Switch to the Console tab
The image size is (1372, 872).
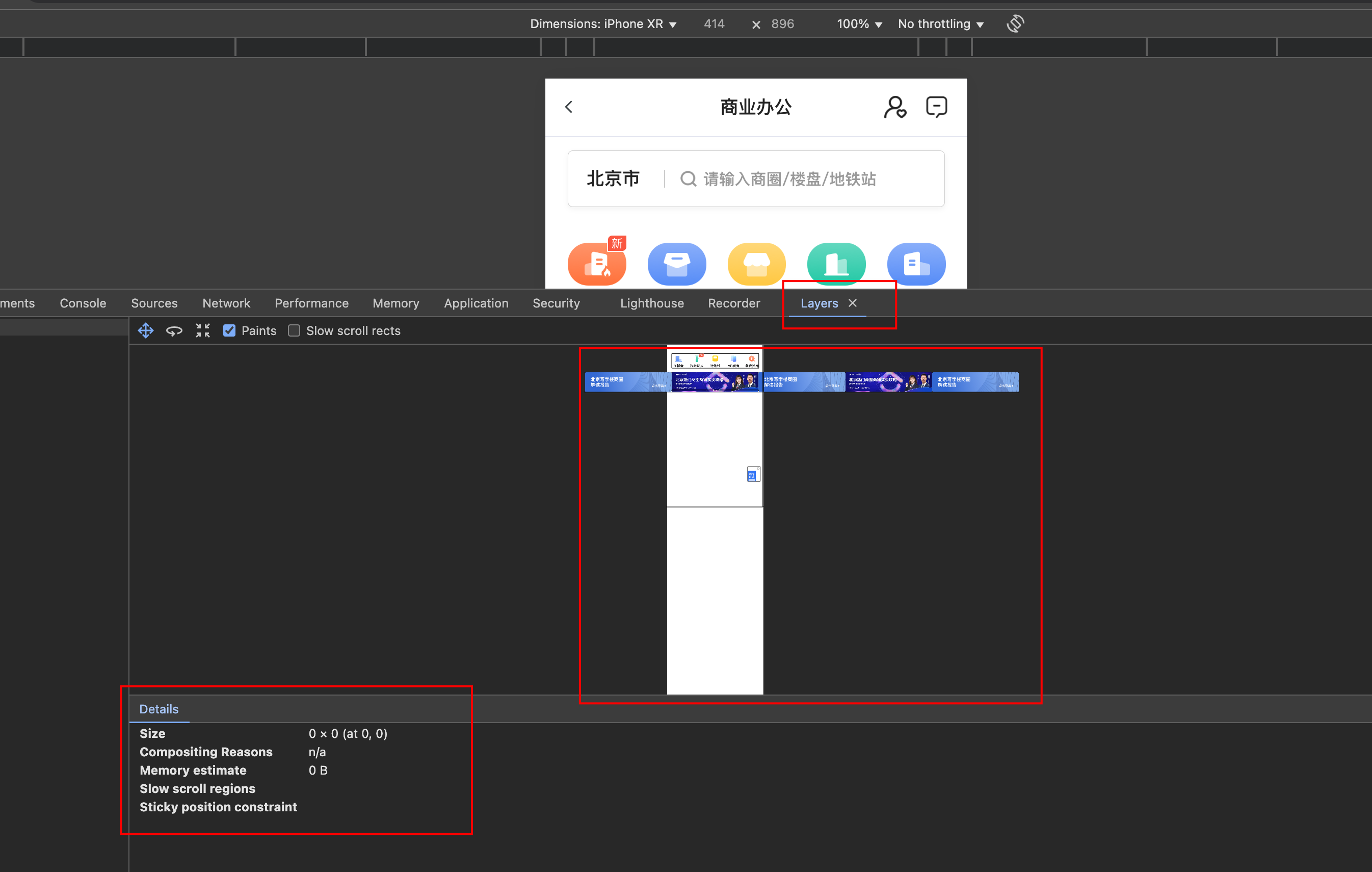[x=83, y=303]
